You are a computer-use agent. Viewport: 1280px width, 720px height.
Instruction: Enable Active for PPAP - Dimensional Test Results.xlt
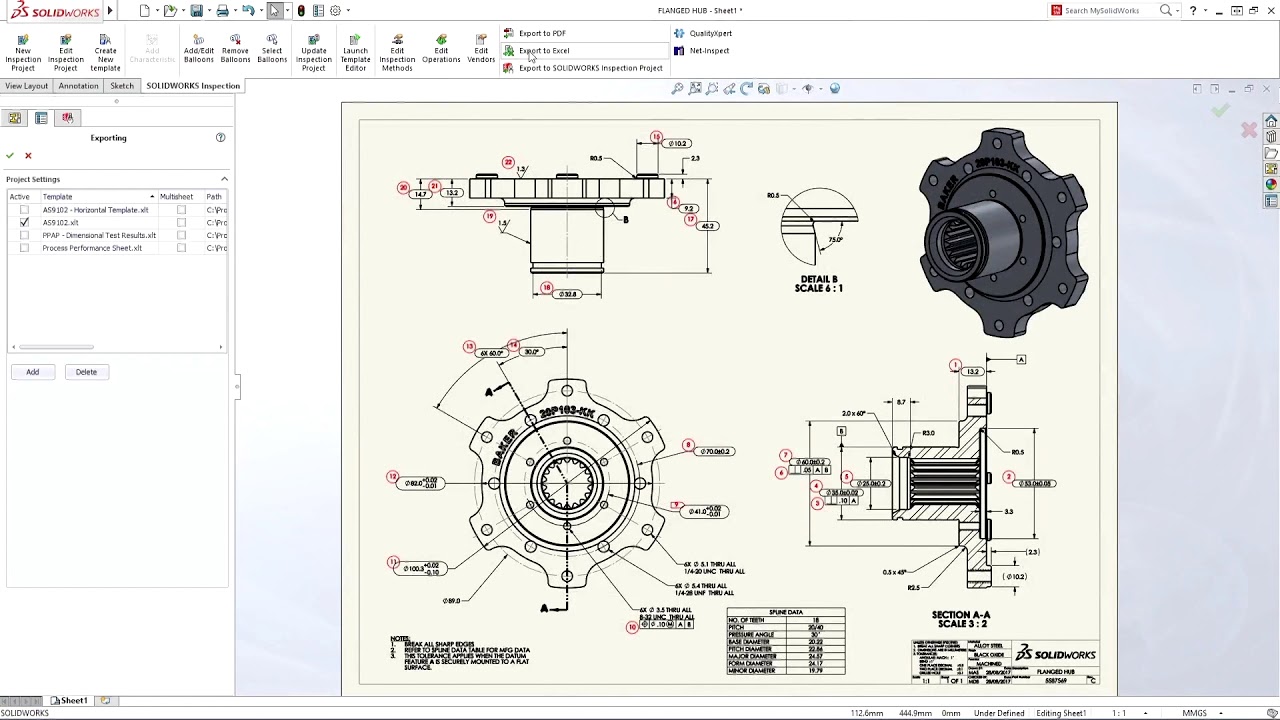pos(24,235)
